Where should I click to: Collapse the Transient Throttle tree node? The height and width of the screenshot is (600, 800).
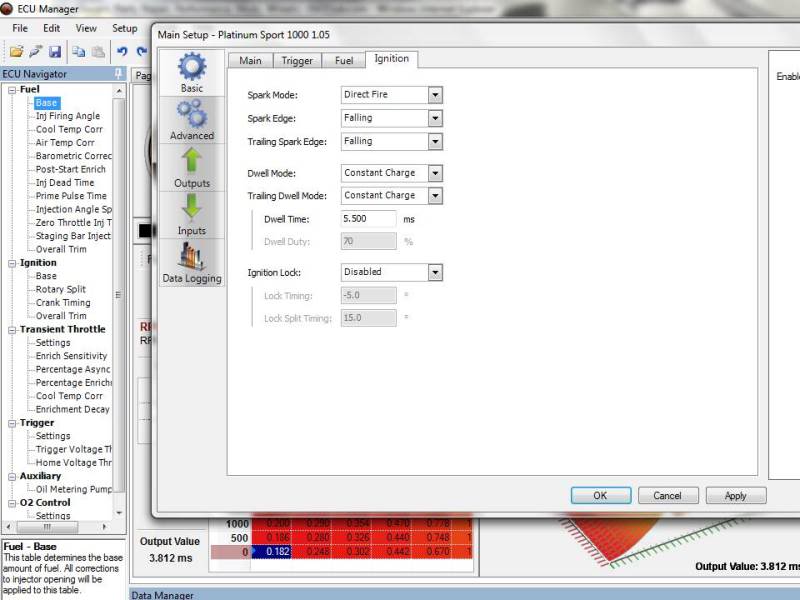tap(12, 330)
